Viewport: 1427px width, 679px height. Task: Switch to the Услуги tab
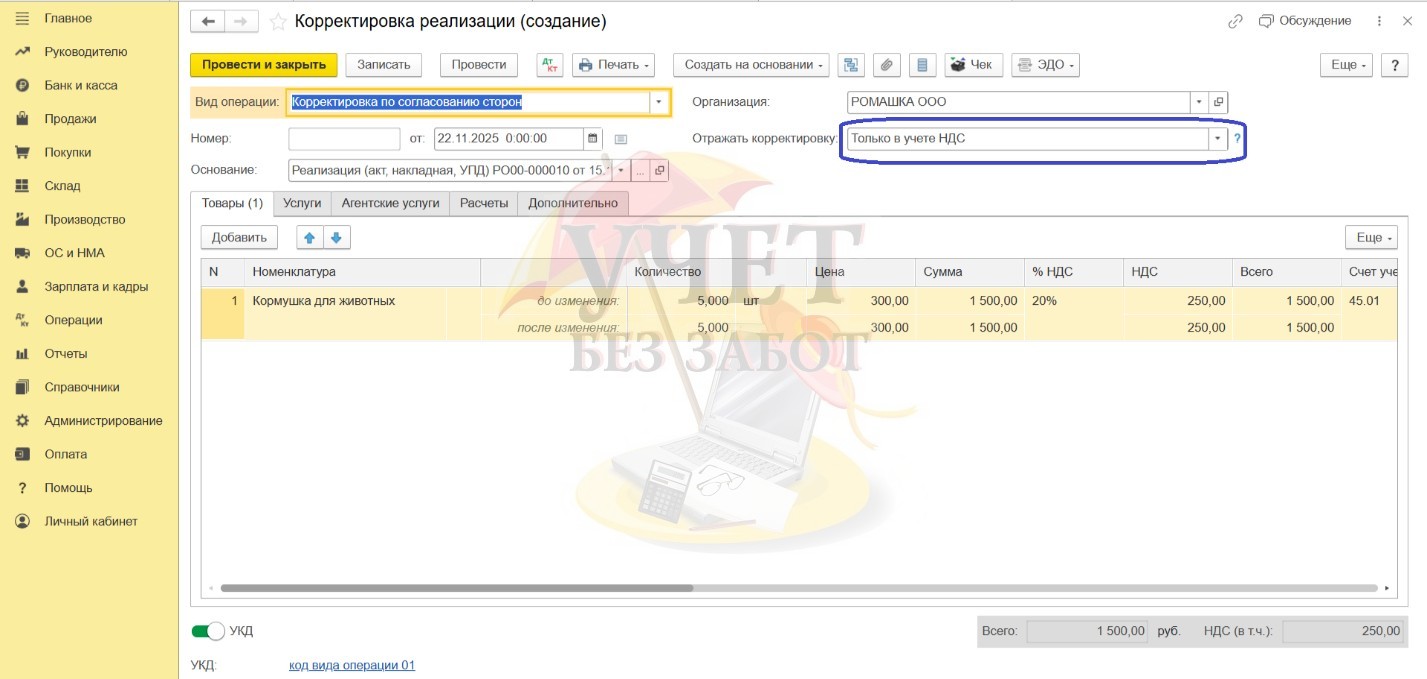pyautogui.click(x=302, y=203)
